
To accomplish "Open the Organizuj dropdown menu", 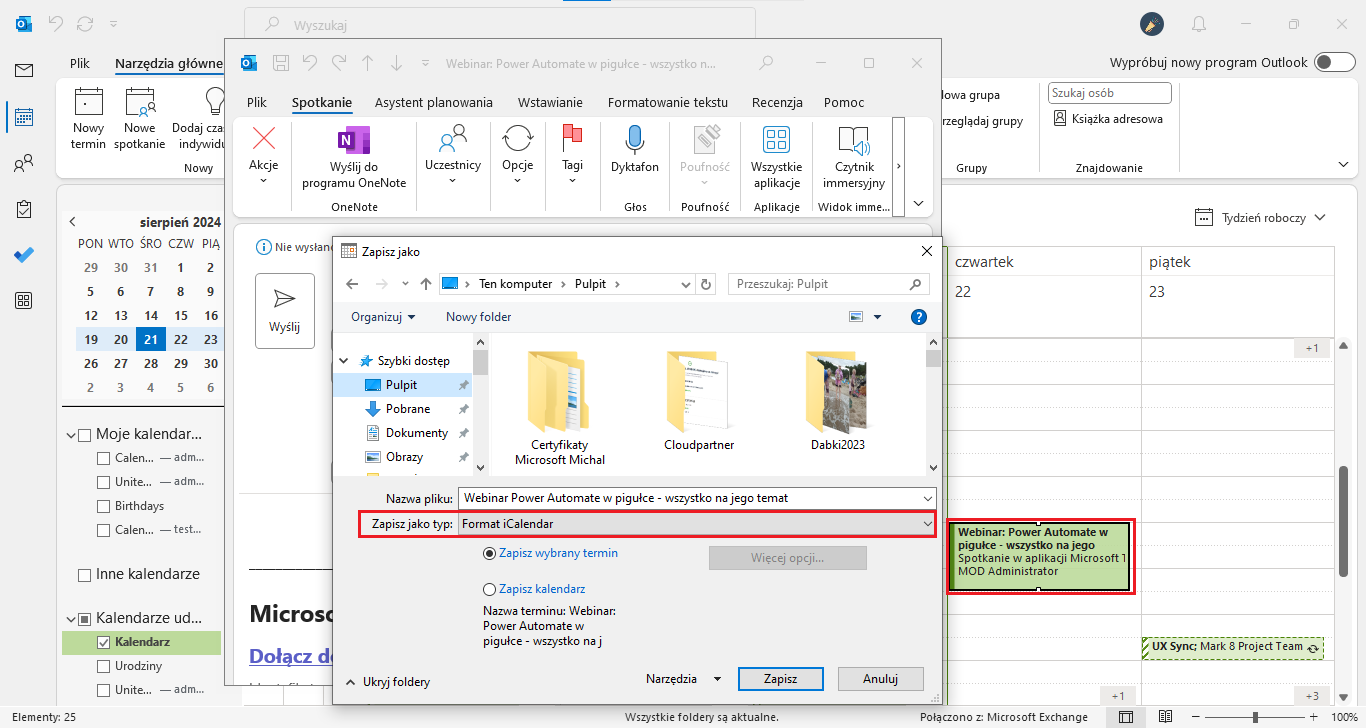I will coord(383,317).
